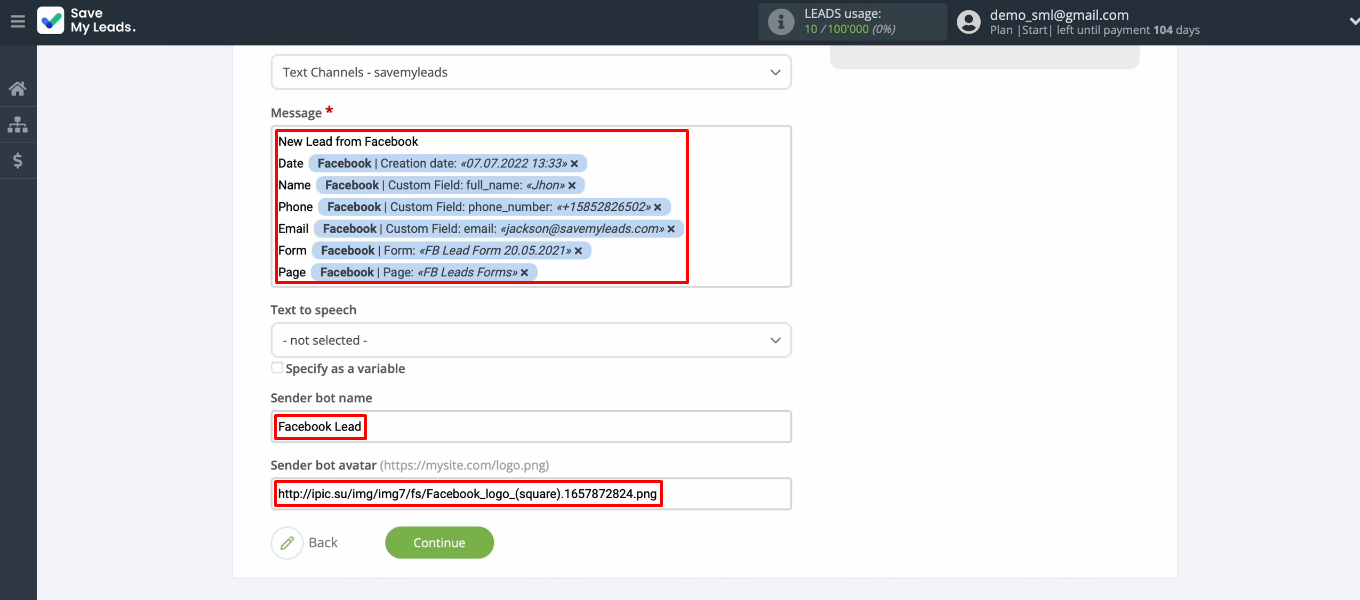This screenshot has width=1360, height=600.
Task: Open the Text to speech dropdown
Action: pos(531,340)
